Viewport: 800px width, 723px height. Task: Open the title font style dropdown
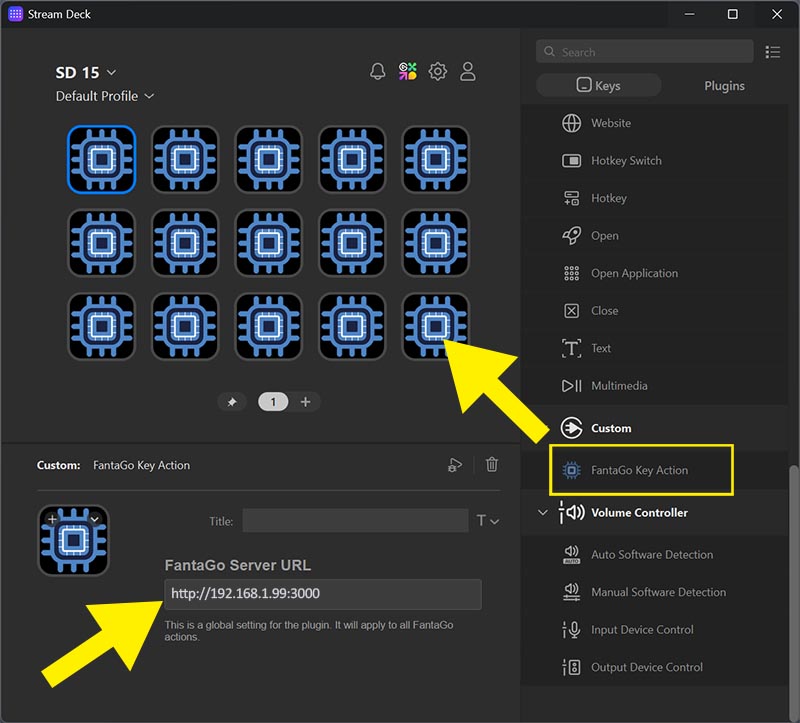[x=487, y=520]
